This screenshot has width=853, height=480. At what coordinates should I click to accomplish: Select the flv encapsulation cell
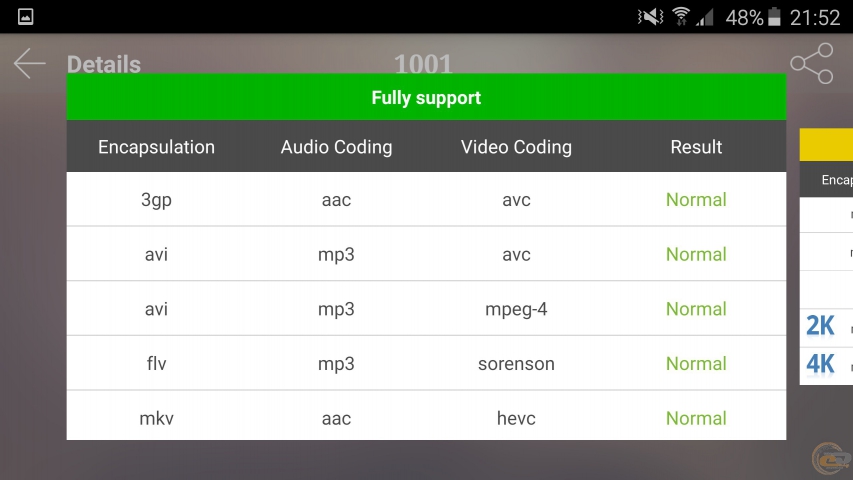156,364
